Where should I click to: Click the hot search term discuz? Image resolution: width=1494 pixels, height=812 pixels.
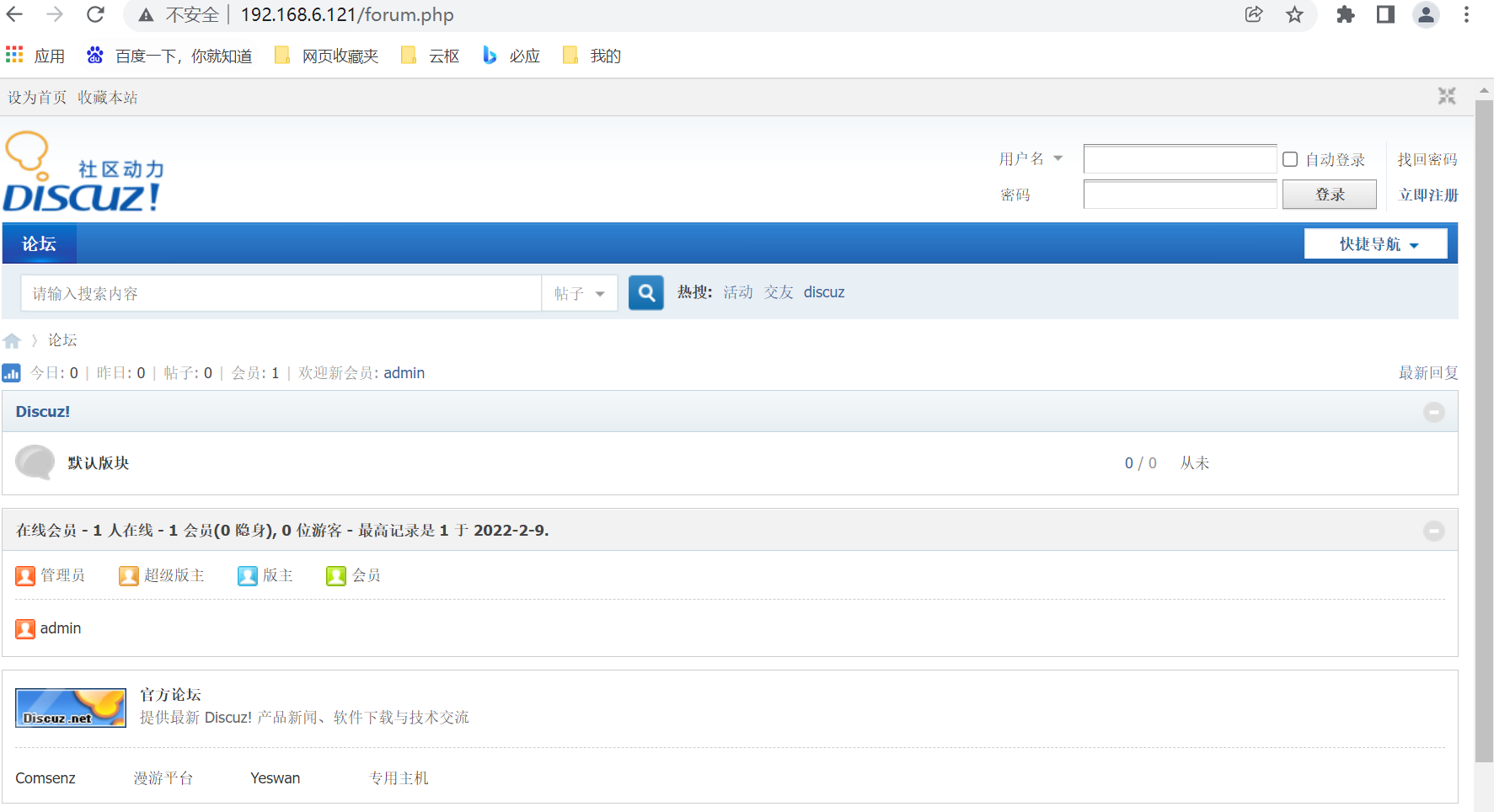pyautogui.click(x=824, y=292)
